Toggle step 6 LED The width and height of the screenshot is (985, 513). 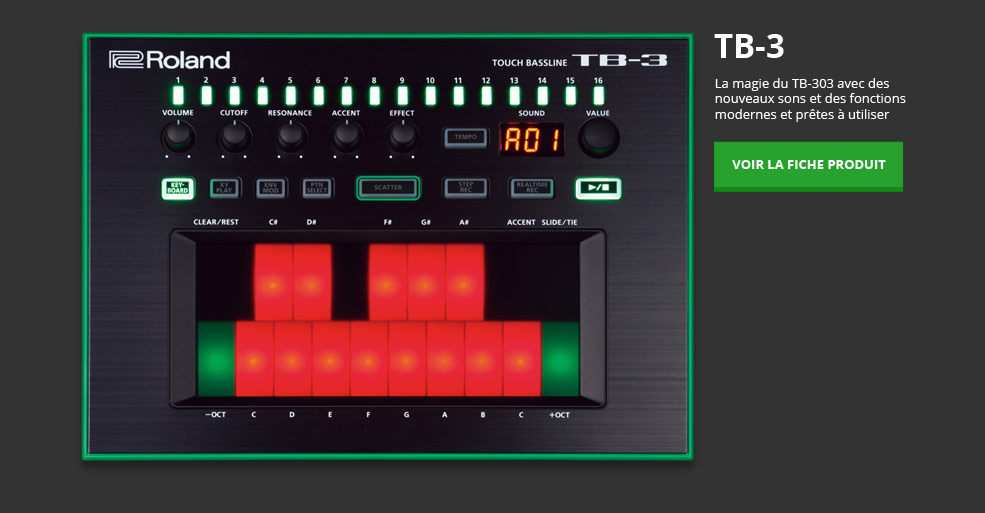(318, 95)
